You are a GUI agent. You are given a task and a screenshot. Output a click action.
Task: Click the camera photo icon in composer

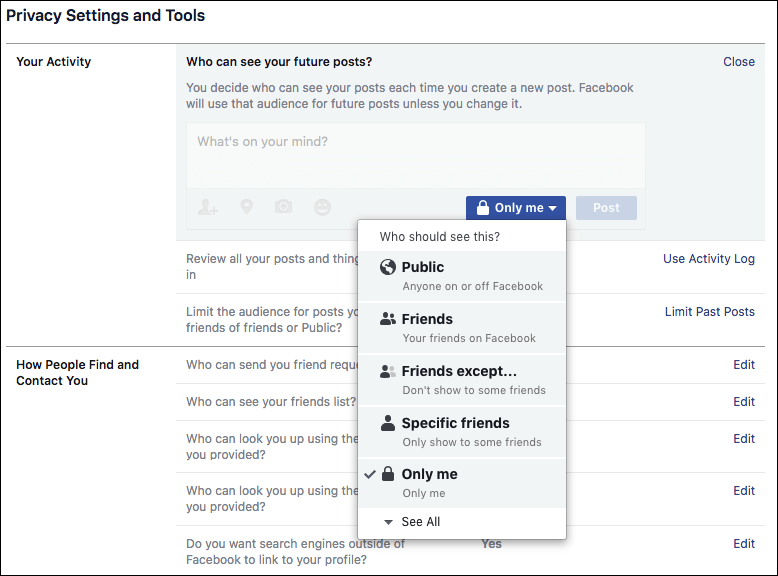283,206
